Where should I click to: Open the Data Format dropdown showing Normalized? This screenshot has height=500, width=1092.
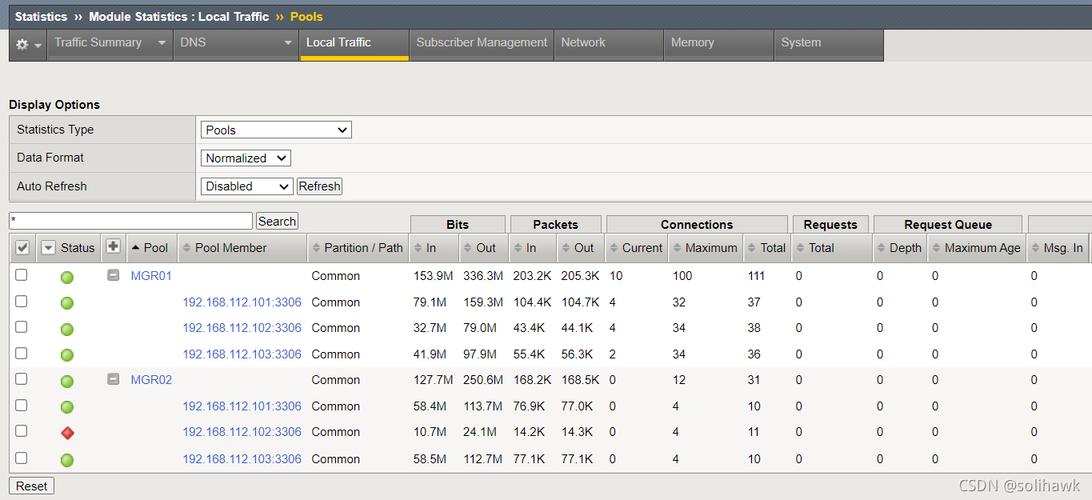pyautogui.click(x=246, y=158)
